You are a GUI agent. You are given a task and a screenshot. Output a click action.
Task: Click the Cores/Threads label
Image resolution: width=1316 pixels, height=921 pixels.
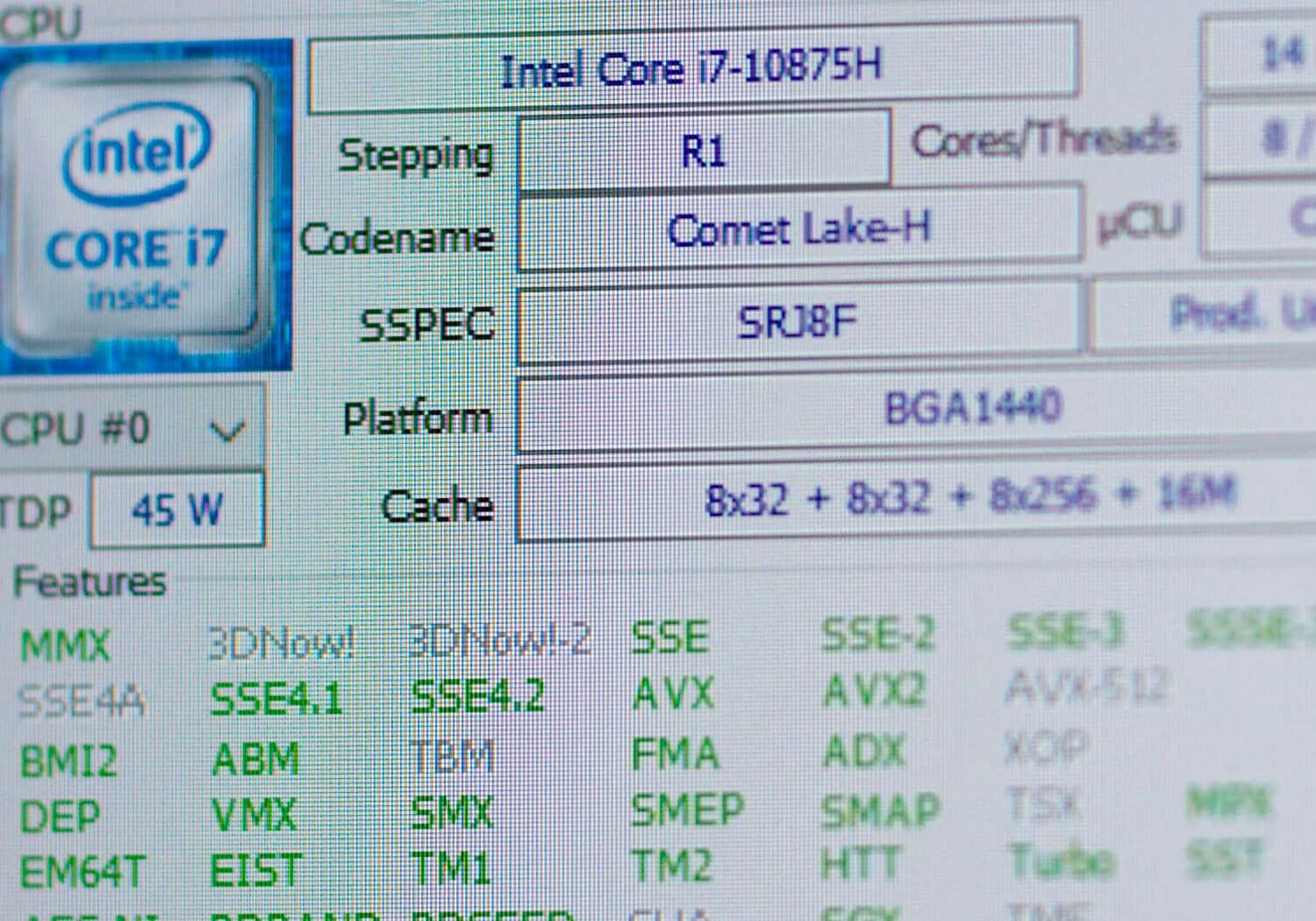pos(1042,139)
